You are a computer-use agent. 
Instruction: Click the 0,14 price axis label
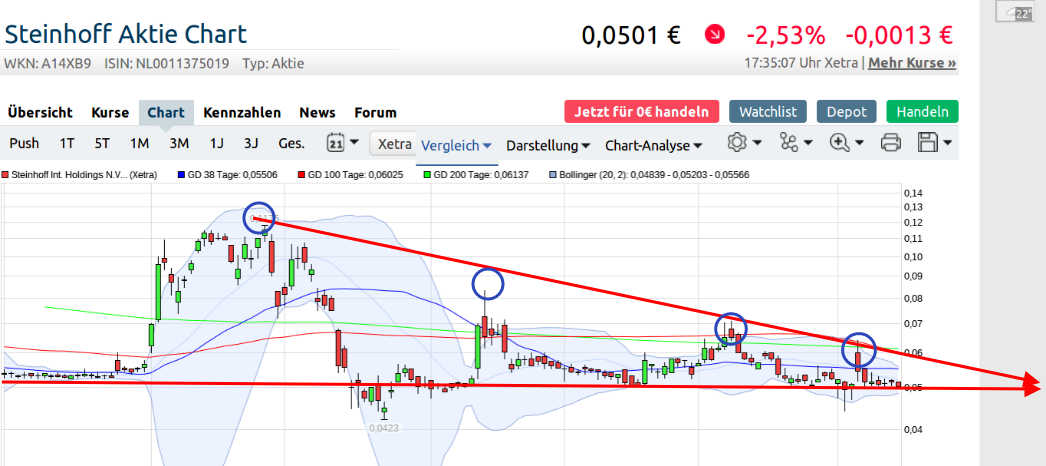coord(912,193)
